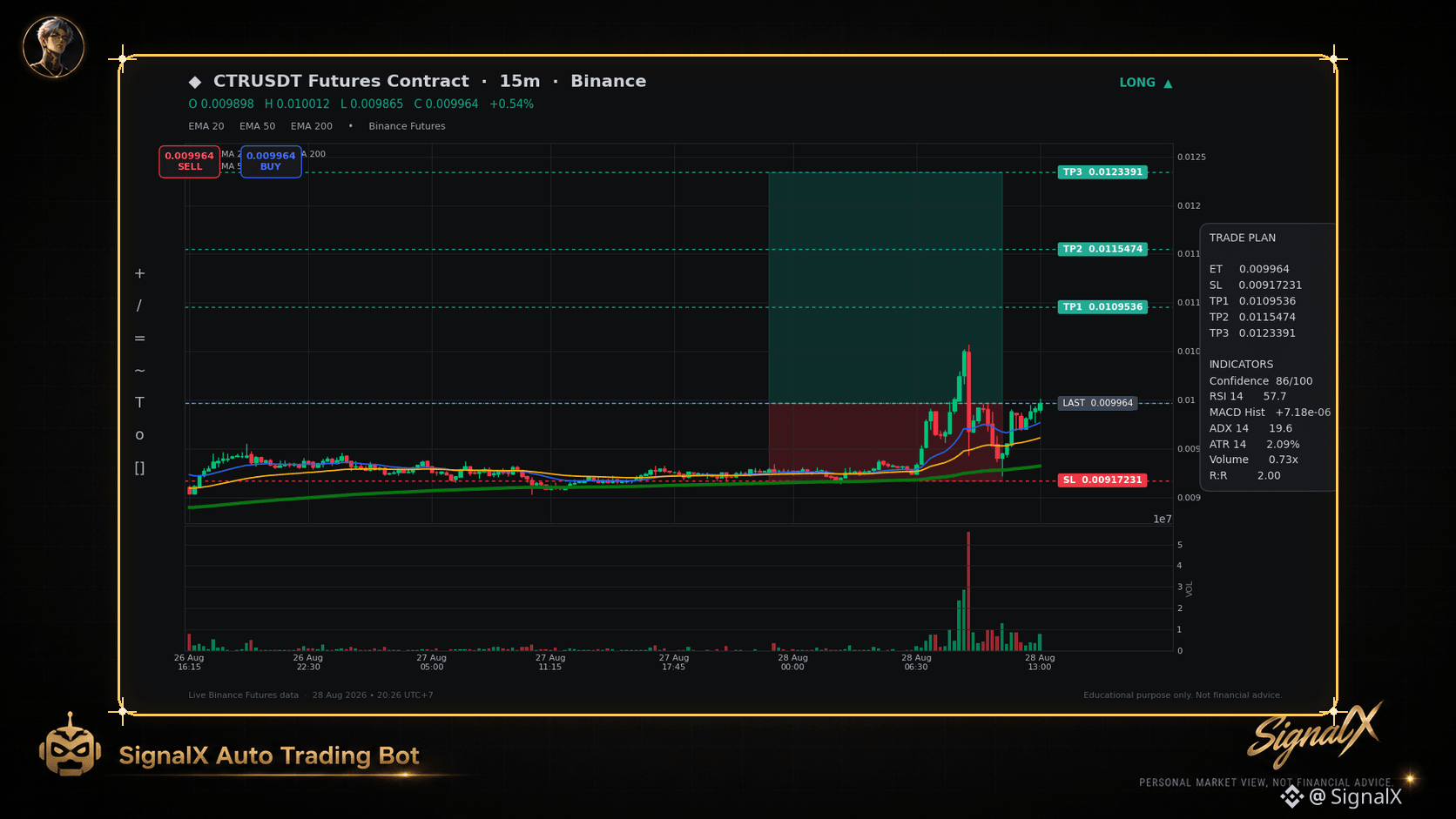The image size is (1456, 819).
Task: Click the SignalX robot mascot icon
Action: pyautogui.click(x=70, y=745)
